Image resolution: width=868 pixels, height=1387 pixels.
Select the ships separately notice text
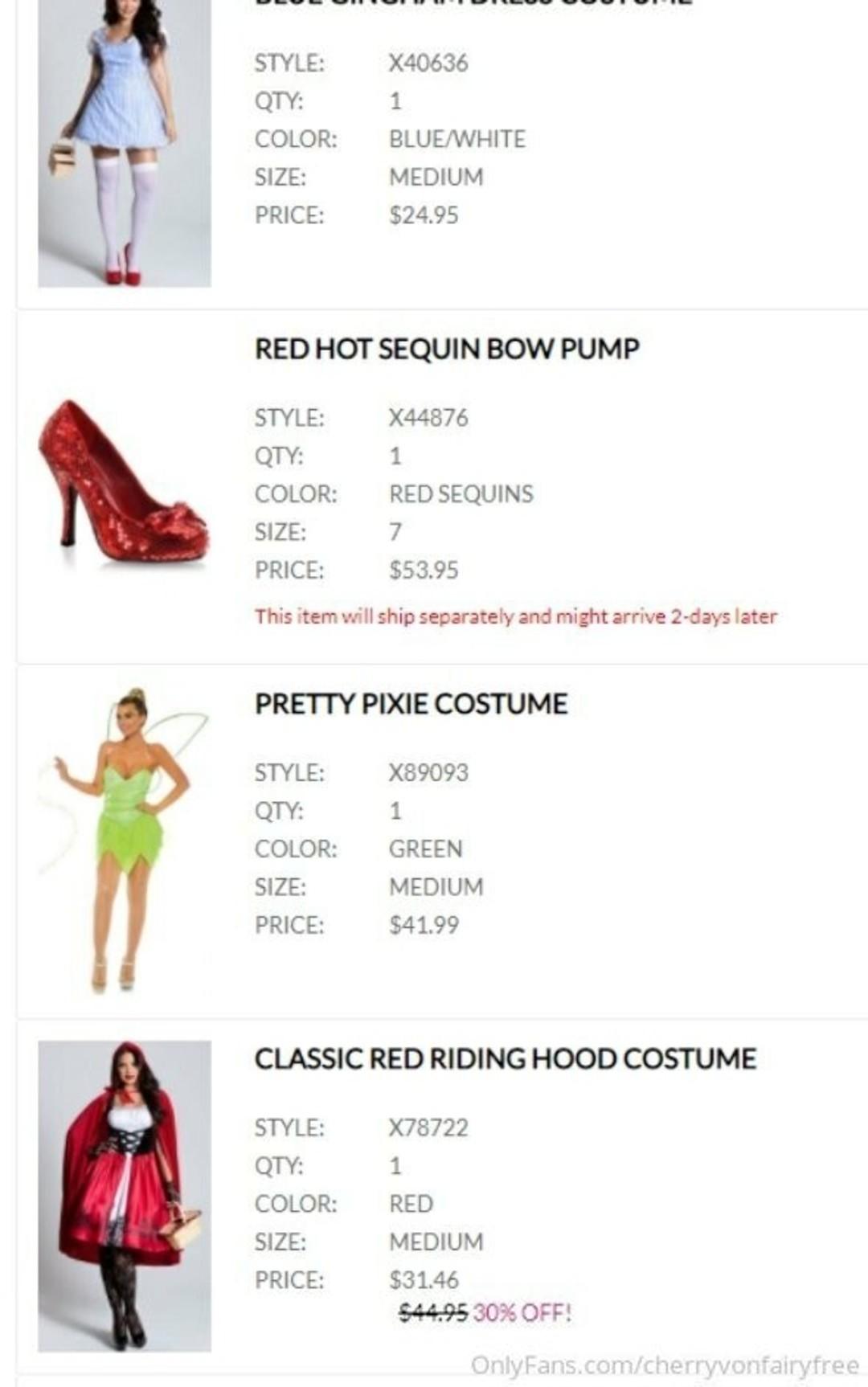click(516, 616)
